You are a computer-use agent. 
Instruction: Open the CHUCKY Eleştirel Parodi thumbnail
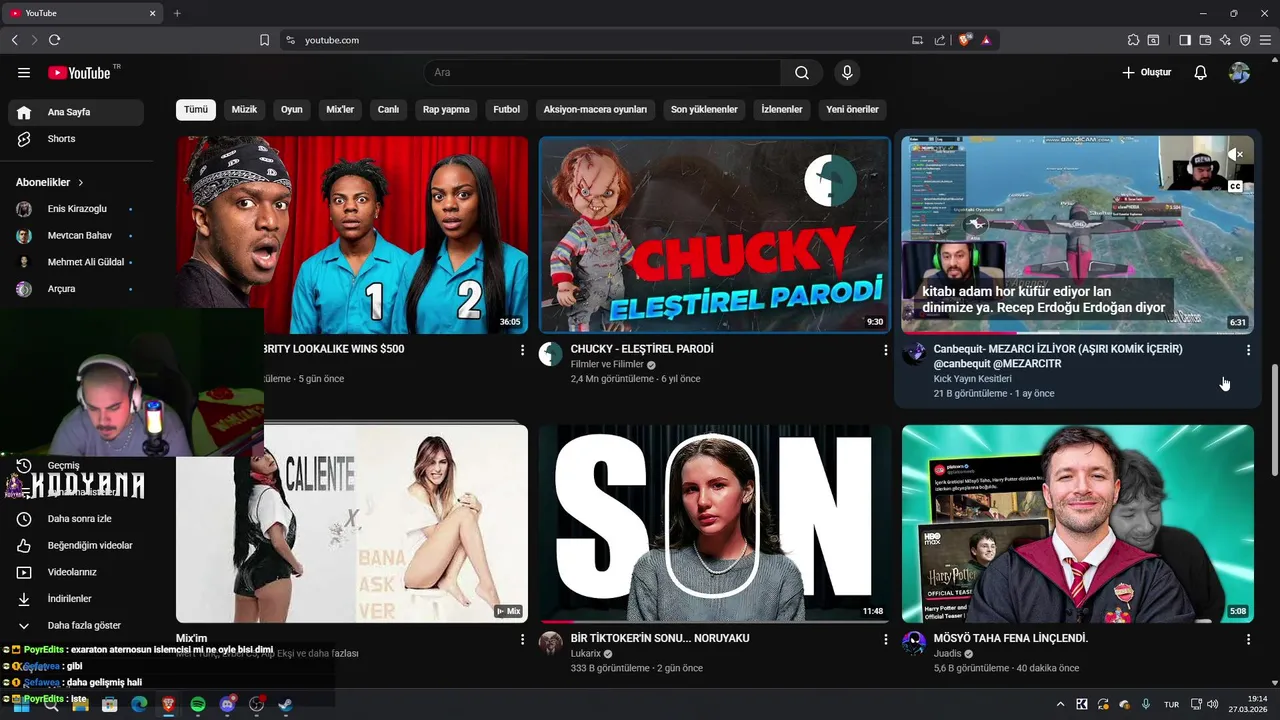pos(714,235)
